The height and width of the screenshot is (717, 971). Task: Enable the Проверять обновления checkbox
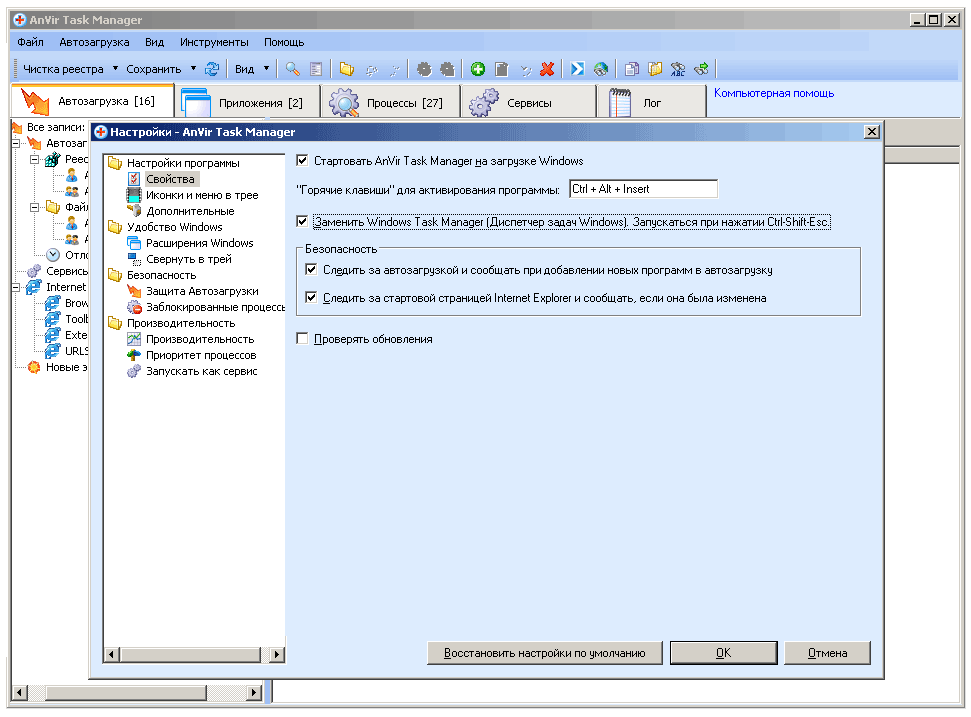(x=303, y=339)
